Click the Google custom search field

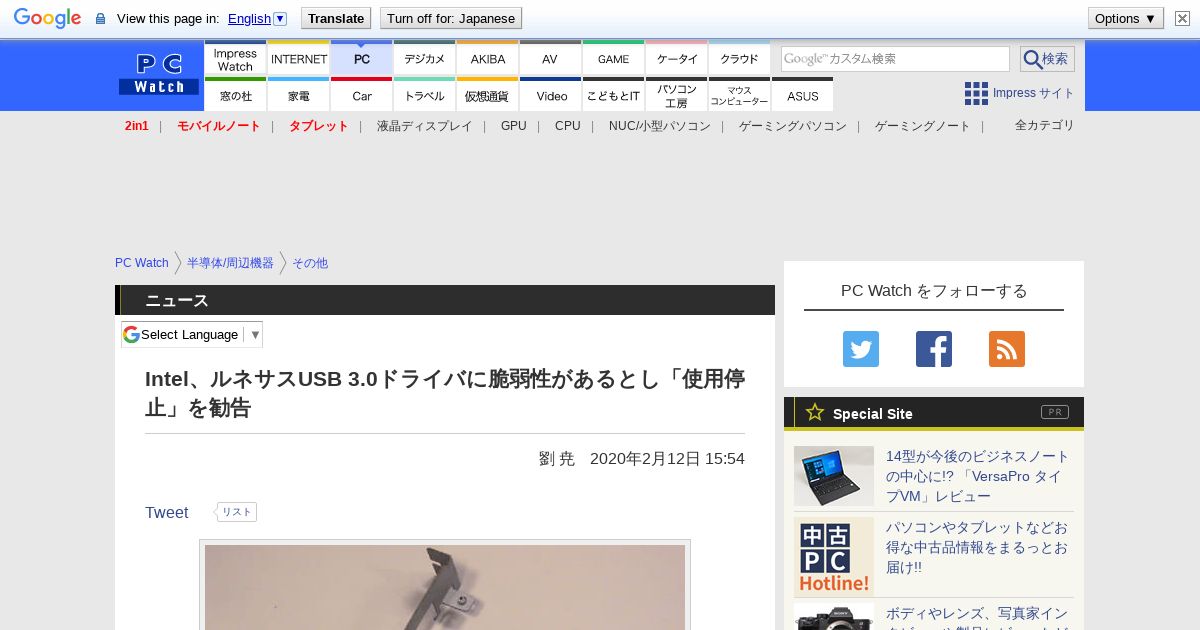click(895, 59)
